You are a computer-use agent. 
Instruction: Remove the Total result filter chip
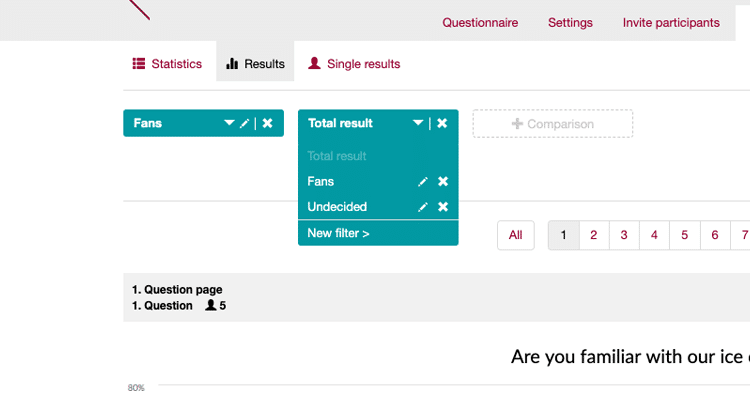click(442, 123)
